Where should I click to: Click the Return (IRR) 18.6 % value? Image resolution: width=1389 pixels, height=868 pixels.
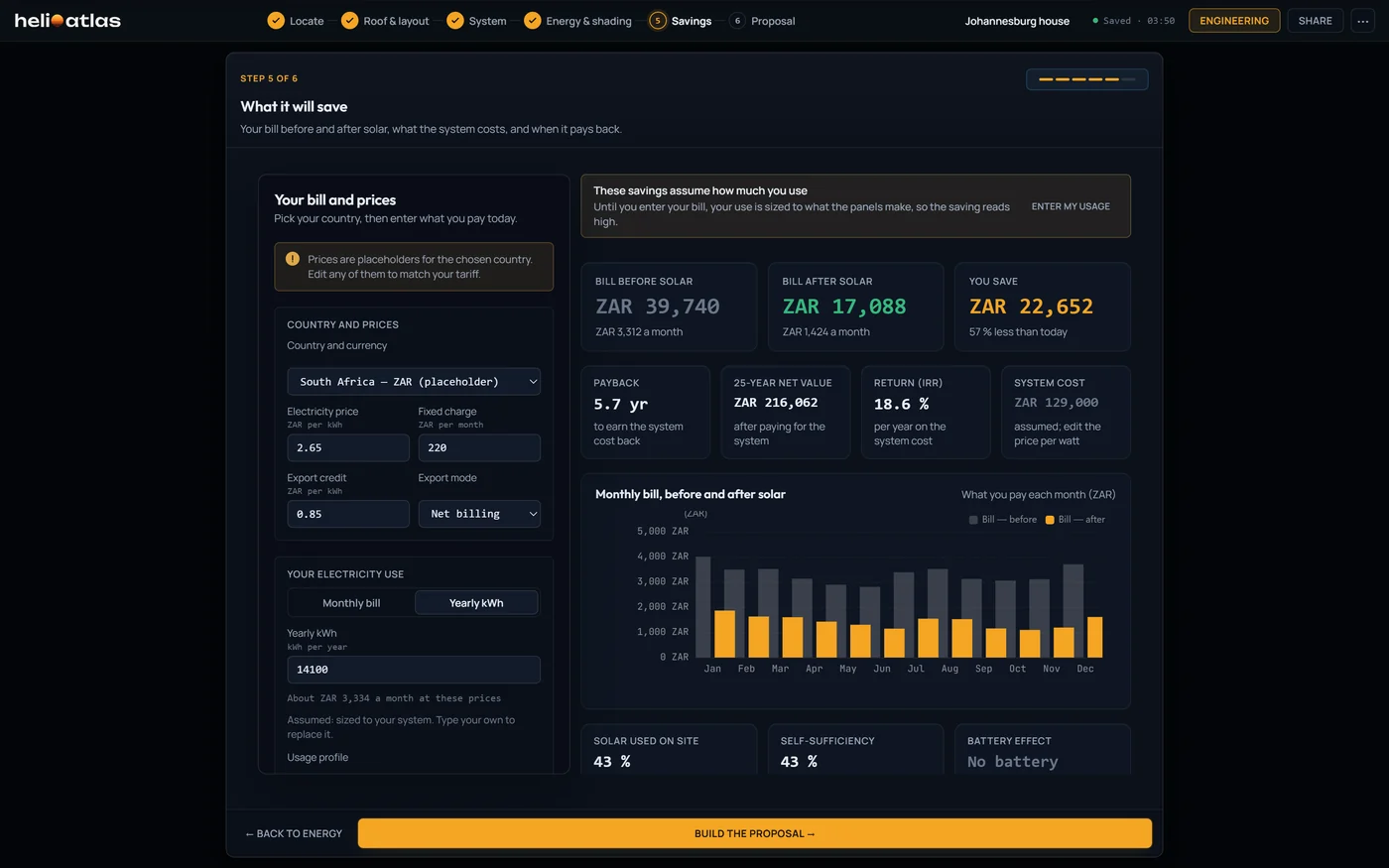[901, 405]
